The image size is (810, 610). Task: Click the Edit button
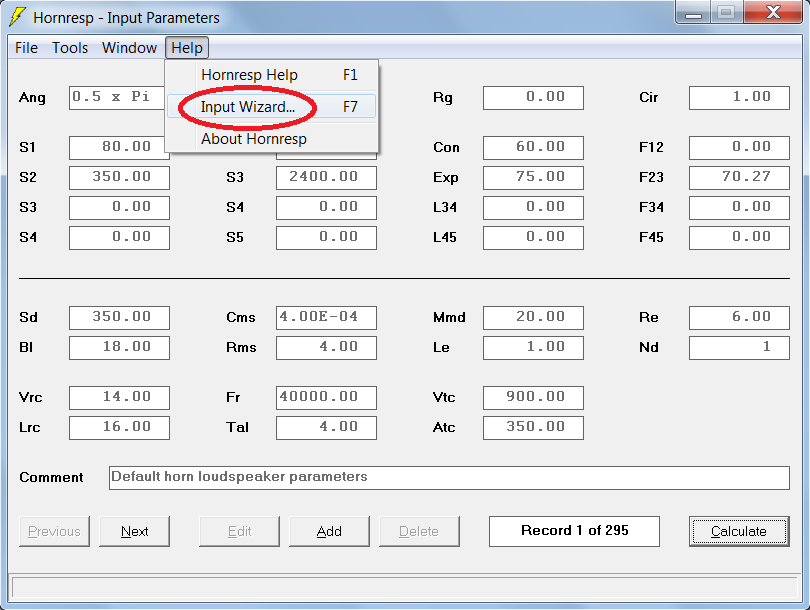coord(239,531)
